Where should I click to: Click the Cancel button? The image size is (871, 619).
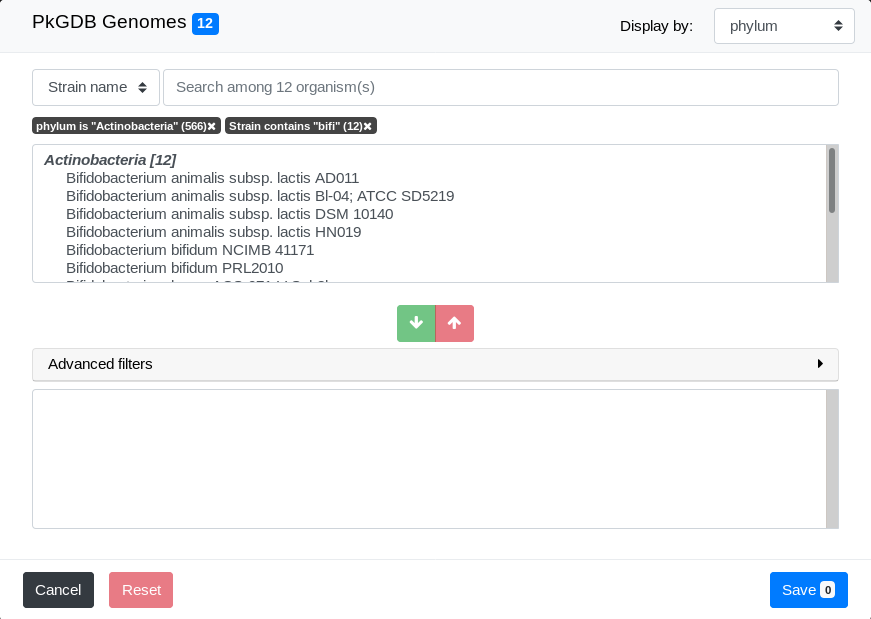pyautogui.click(x=58, y=590)
